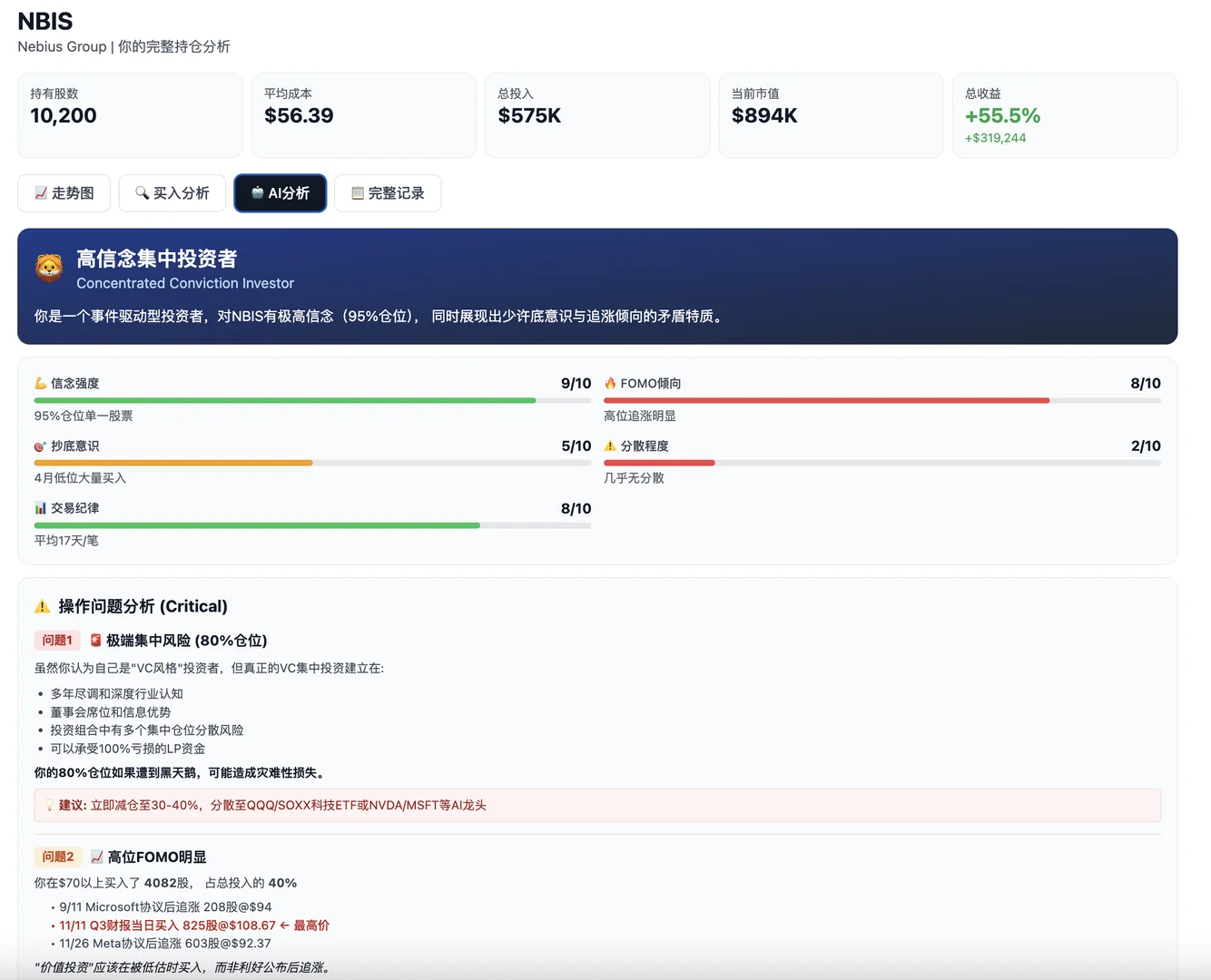Click the warning icon beside 分散程度
Image resolution: width=1211 pixels, height=980 pixels.
(610, 445)
